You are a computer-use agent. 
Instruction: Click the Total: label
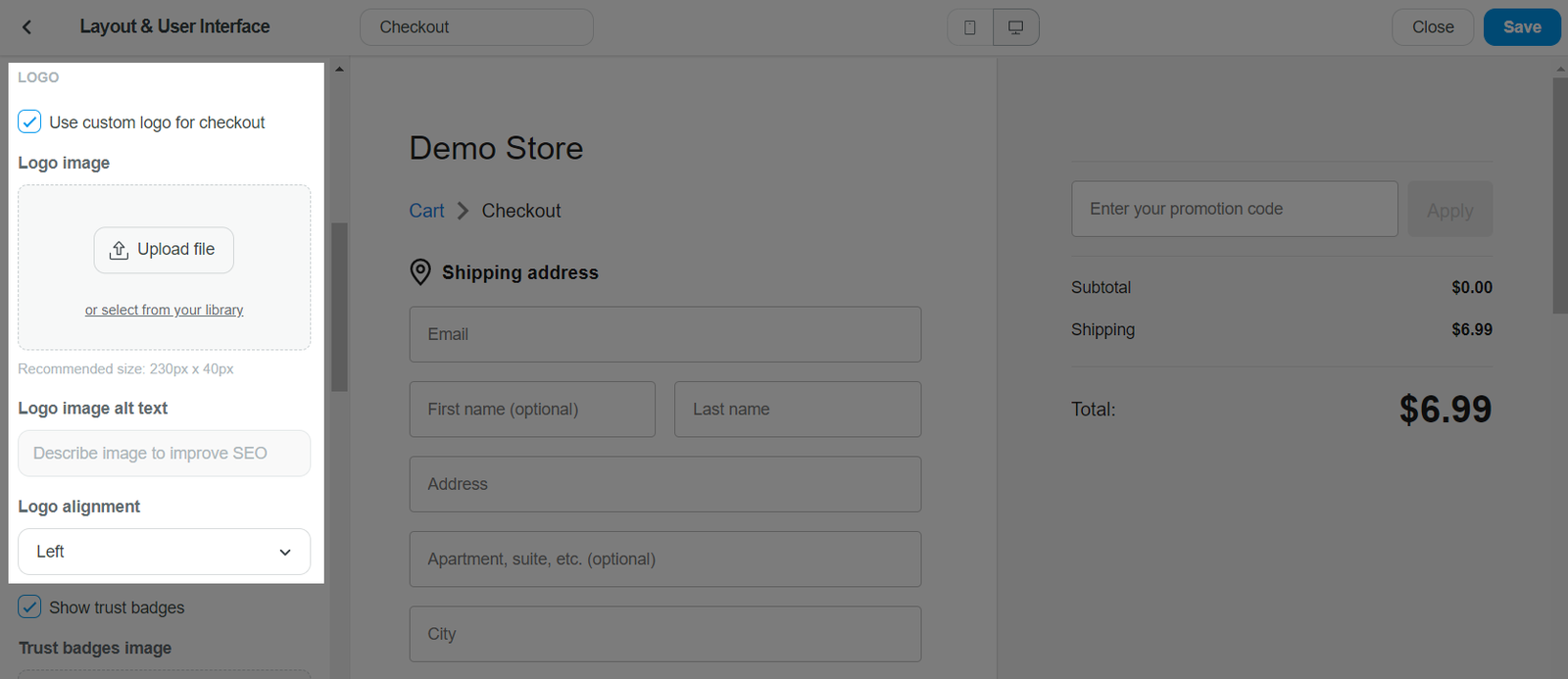(x=1094, y=410)
